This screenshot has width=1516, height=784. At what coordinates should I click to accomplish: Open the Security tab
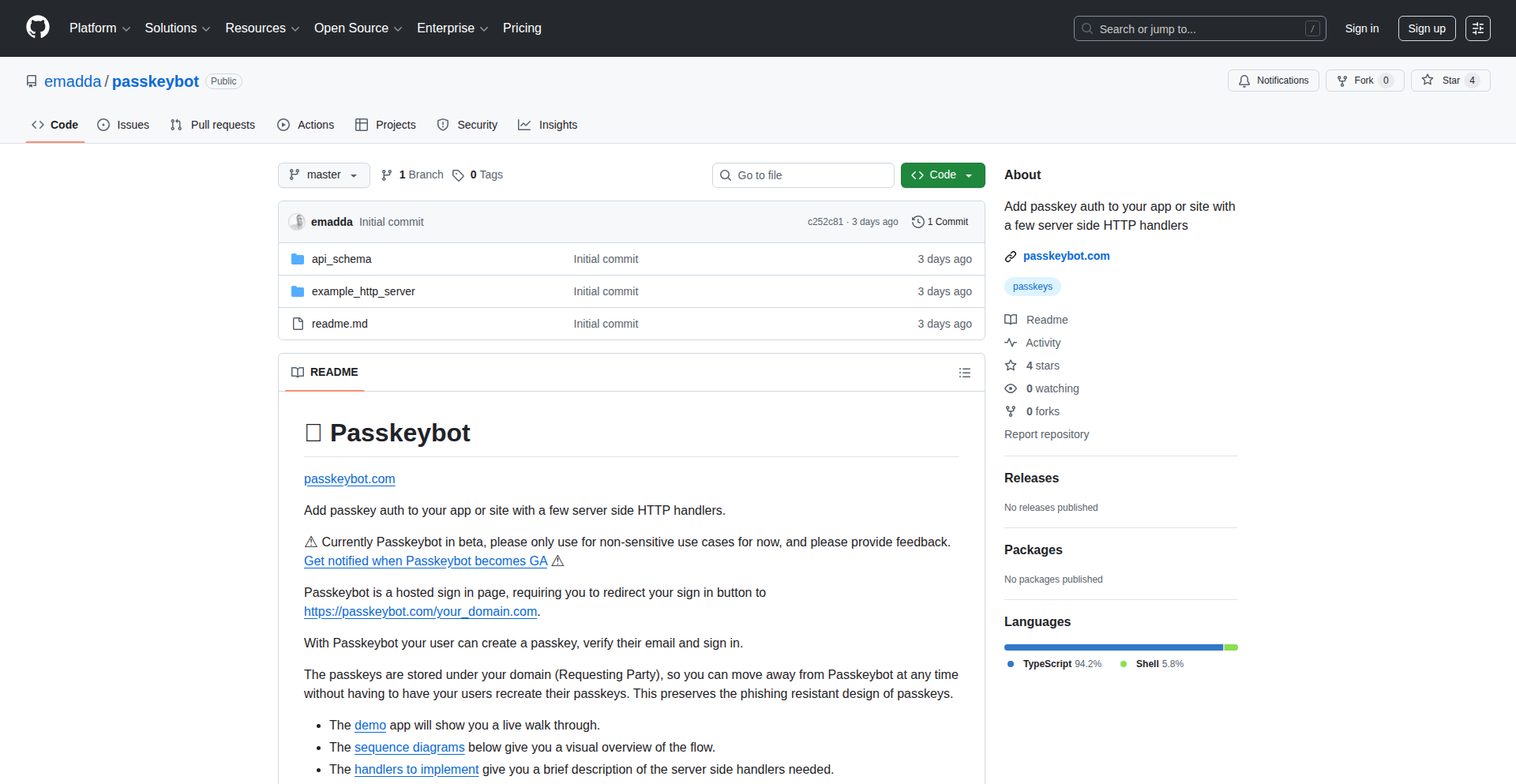click(467, 125)
